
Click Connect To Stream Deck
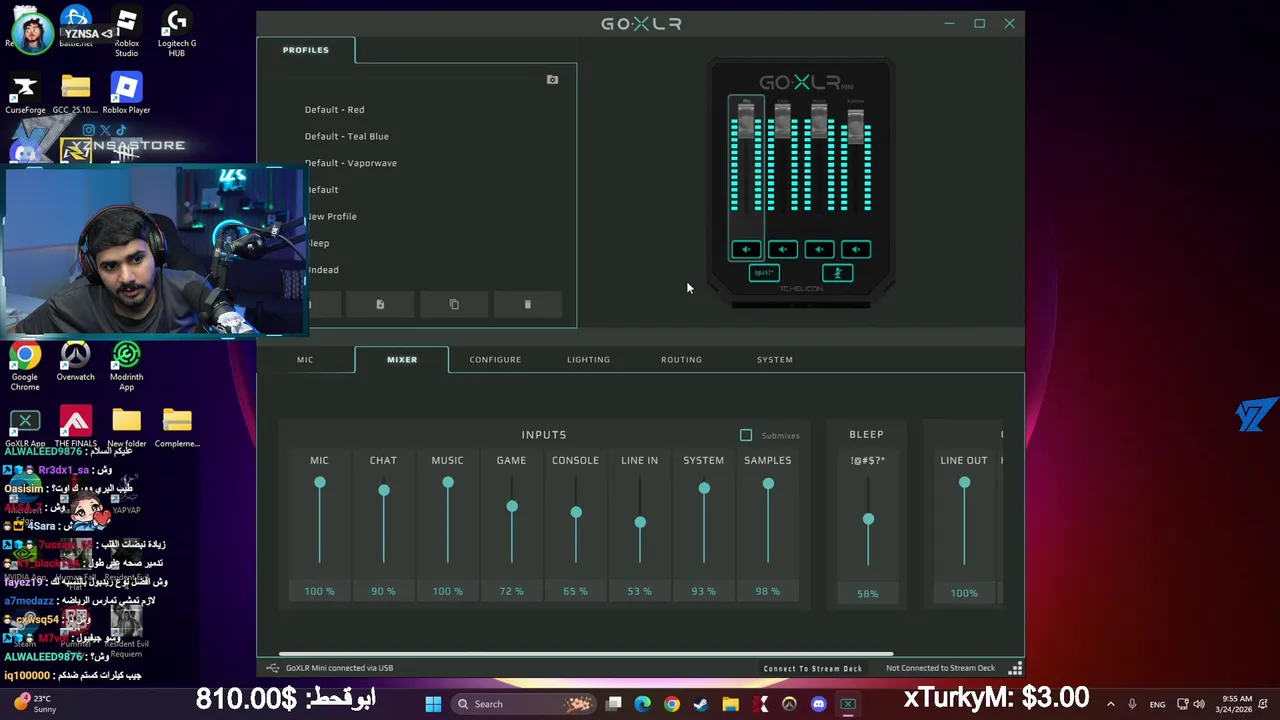coord(812,668)
